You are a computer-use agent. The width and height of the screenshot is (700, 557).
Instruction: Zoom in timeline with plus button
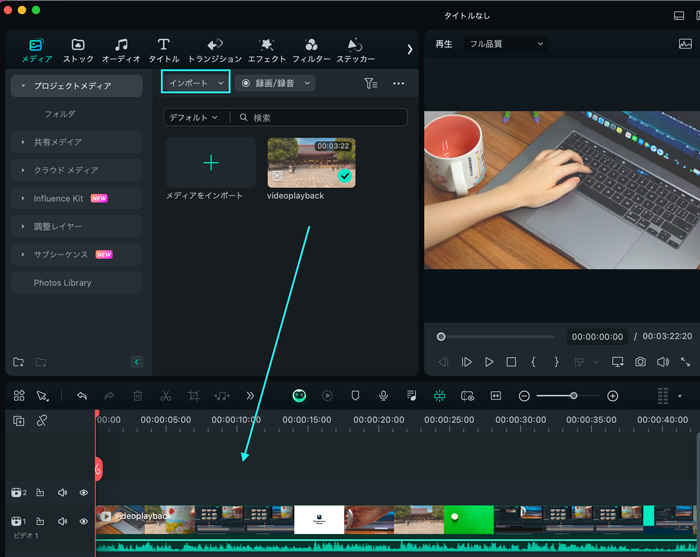pos(612,396)
